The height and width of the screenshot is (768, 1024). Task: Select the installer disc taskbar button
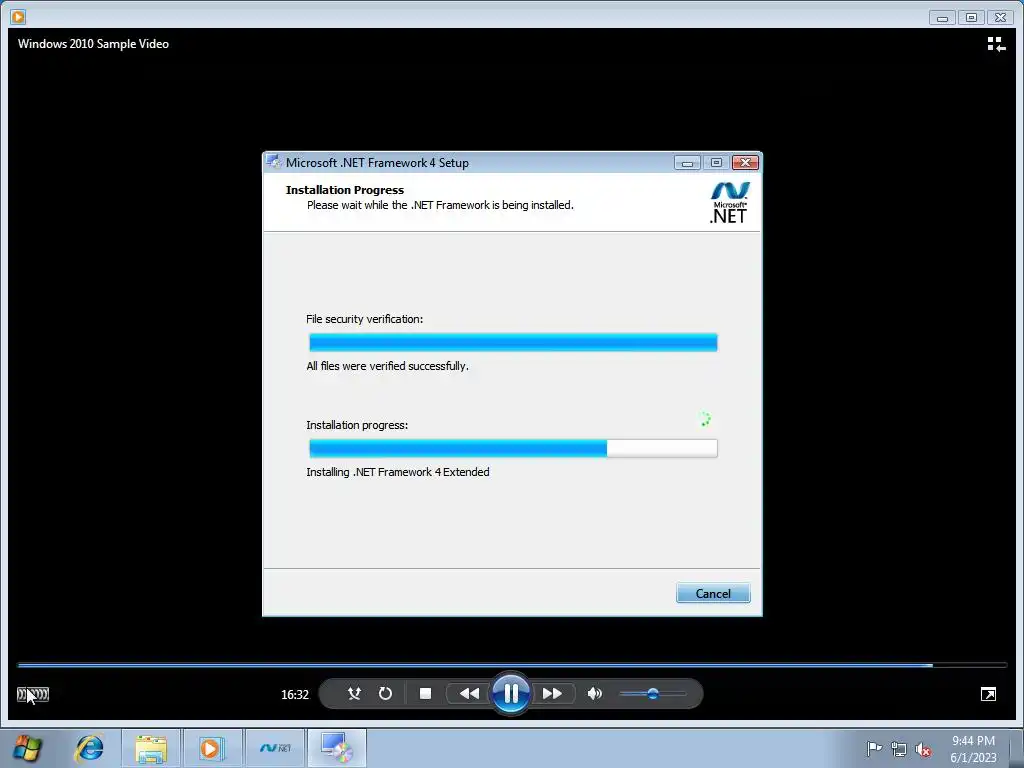pyautogui.click(x=337, y=748)
